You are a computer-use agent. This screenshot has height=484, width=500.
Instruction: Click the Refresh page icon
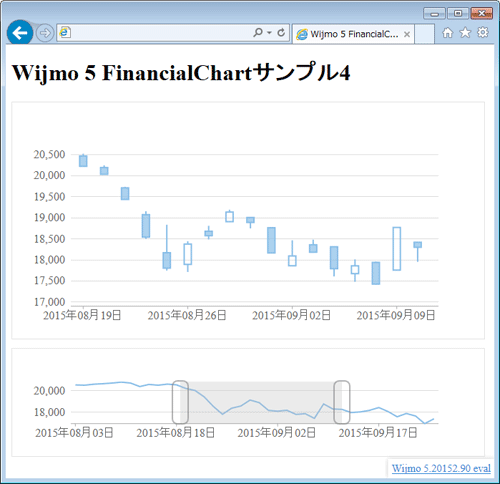click(x=281, y=32)
